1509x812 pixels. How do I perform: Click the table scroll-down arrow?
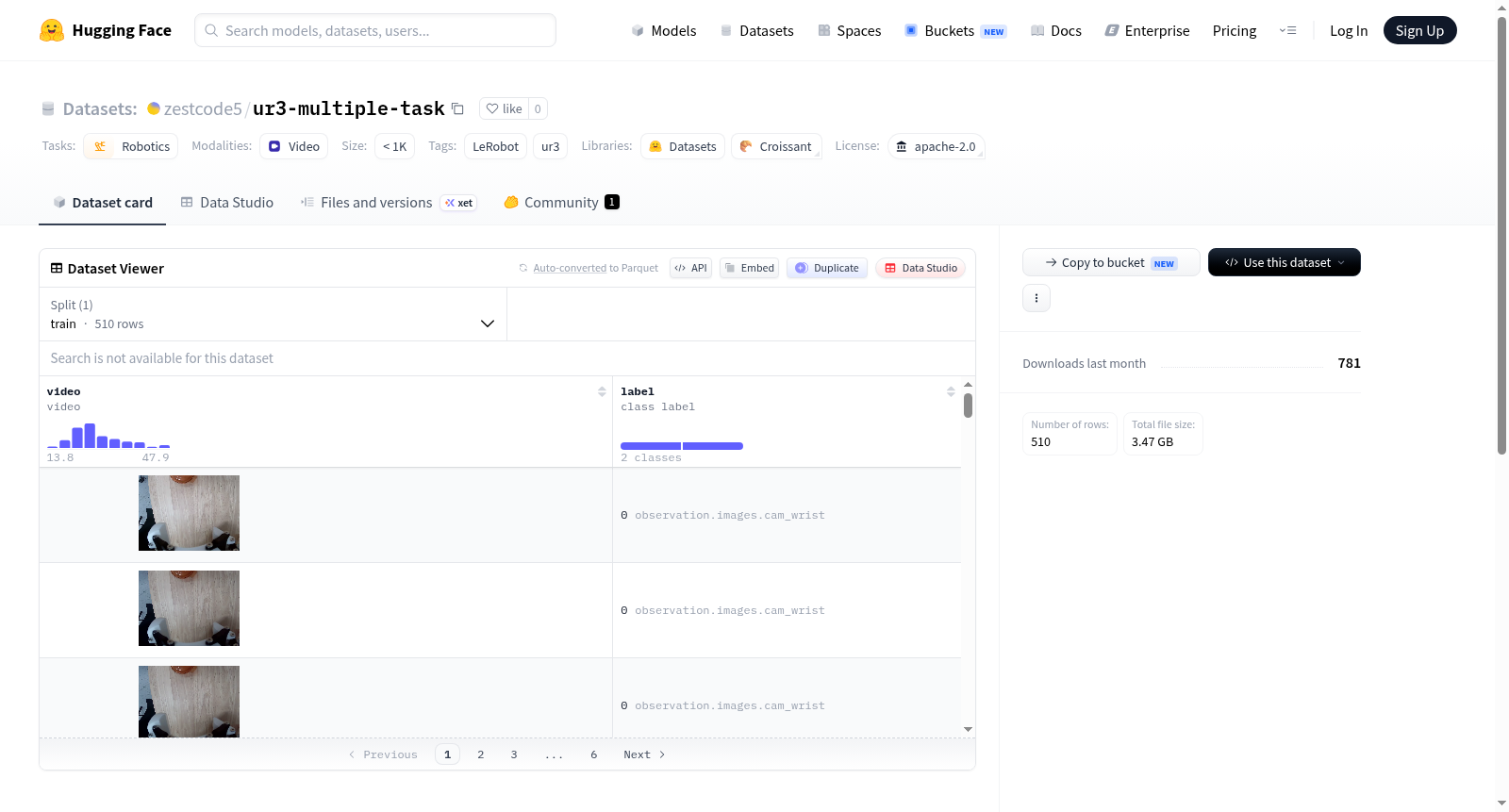point(968,729)
